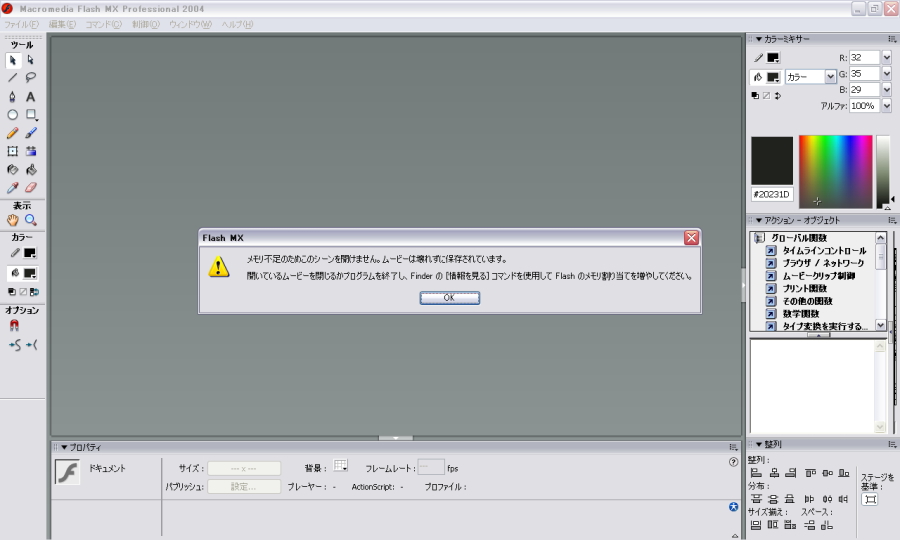Click align left edge icon in 整列 panel
The width and height of the screenshot is (900, 540).
(757, 473)
